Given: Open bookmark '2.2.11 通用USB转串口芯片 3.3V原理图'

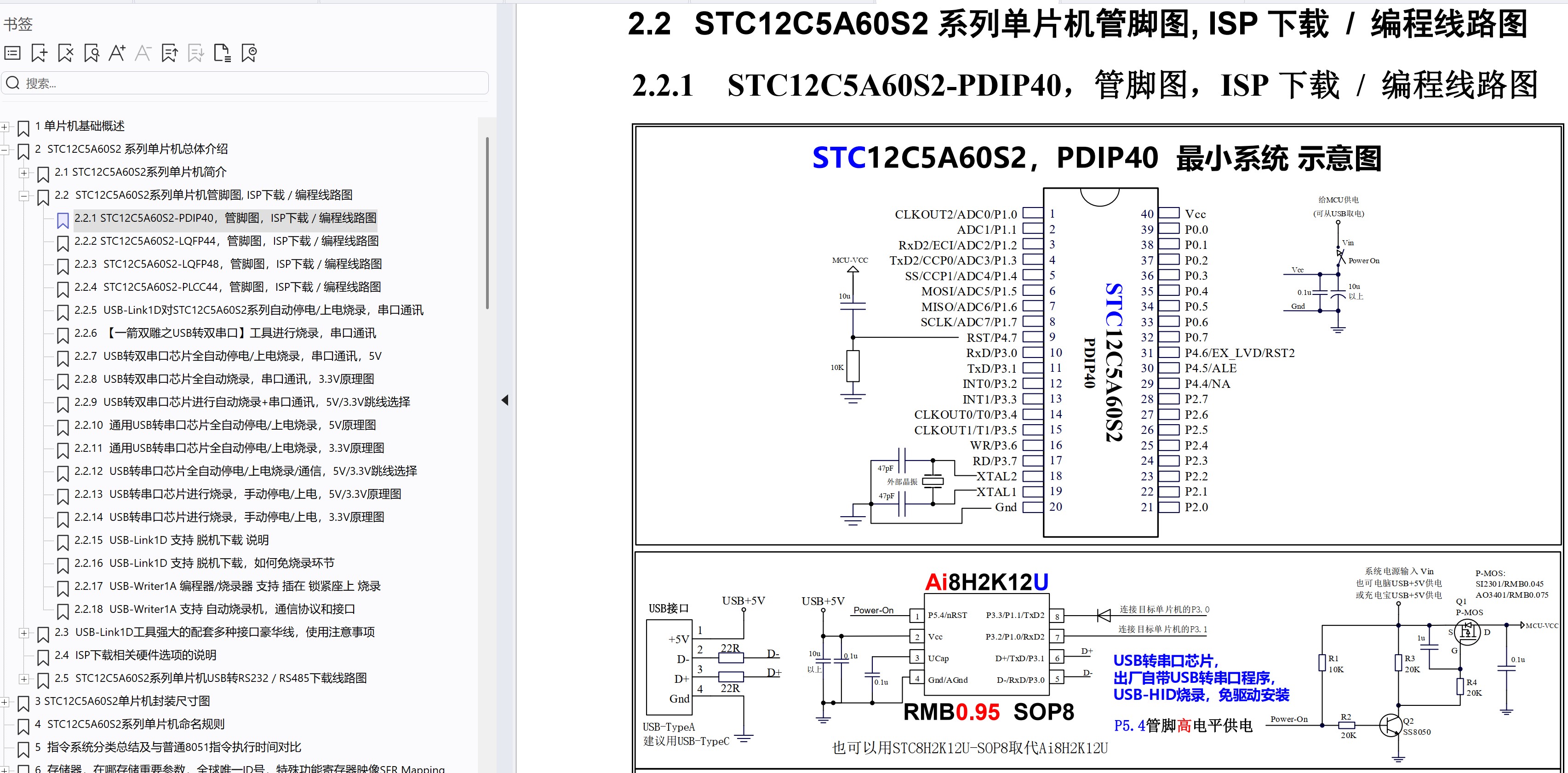Looking at the screenshot, I should click(229, 449).
